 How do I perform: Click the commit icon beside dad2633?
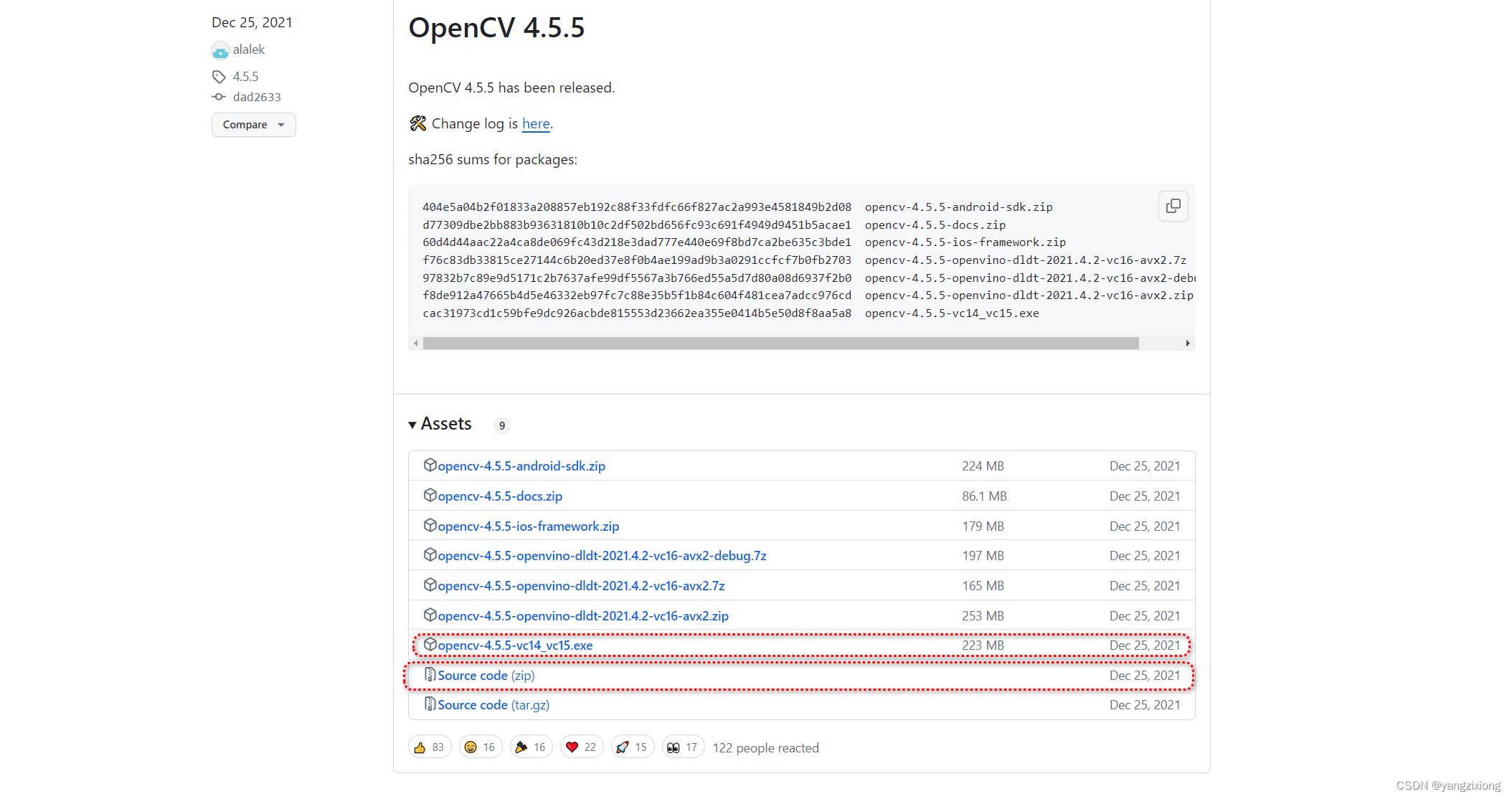point(219,97)
